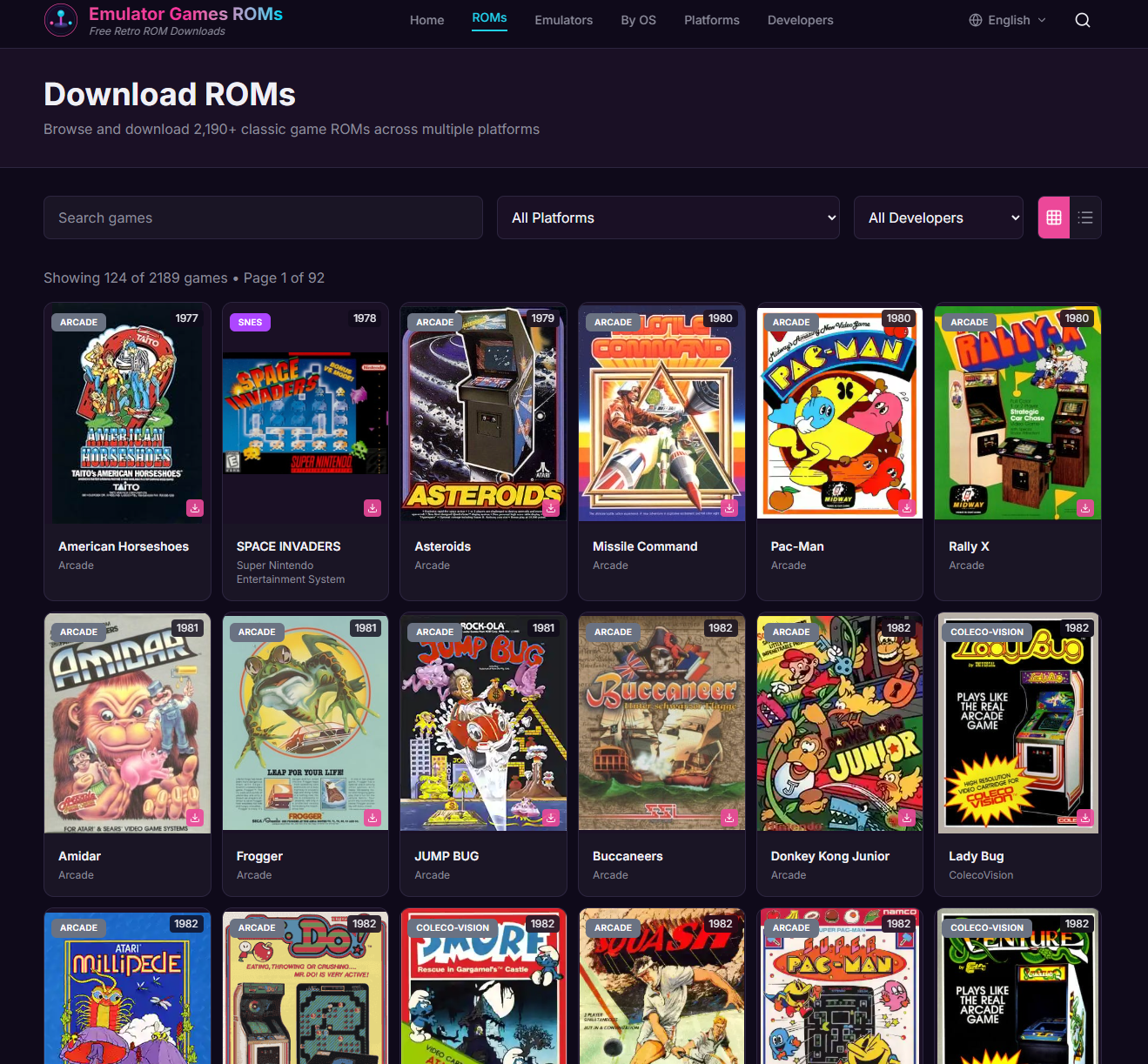The height and width of the screenshot is (1064, 1148).
Task: Click download icon on Rally X card
Action: [x=1085, y=507]
